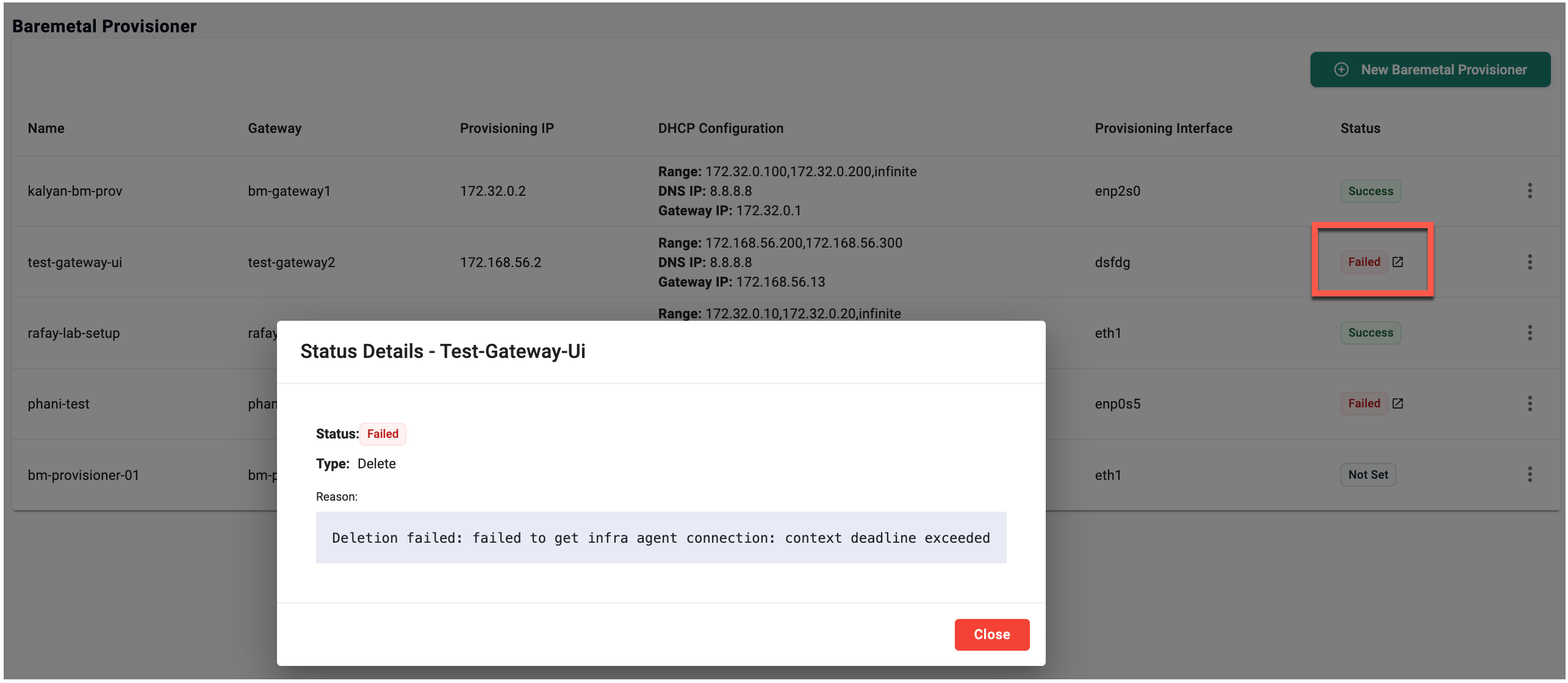This screenshot has width=1568, height=683.
Task: Select phani-test name cell
Action: (58, 404)
